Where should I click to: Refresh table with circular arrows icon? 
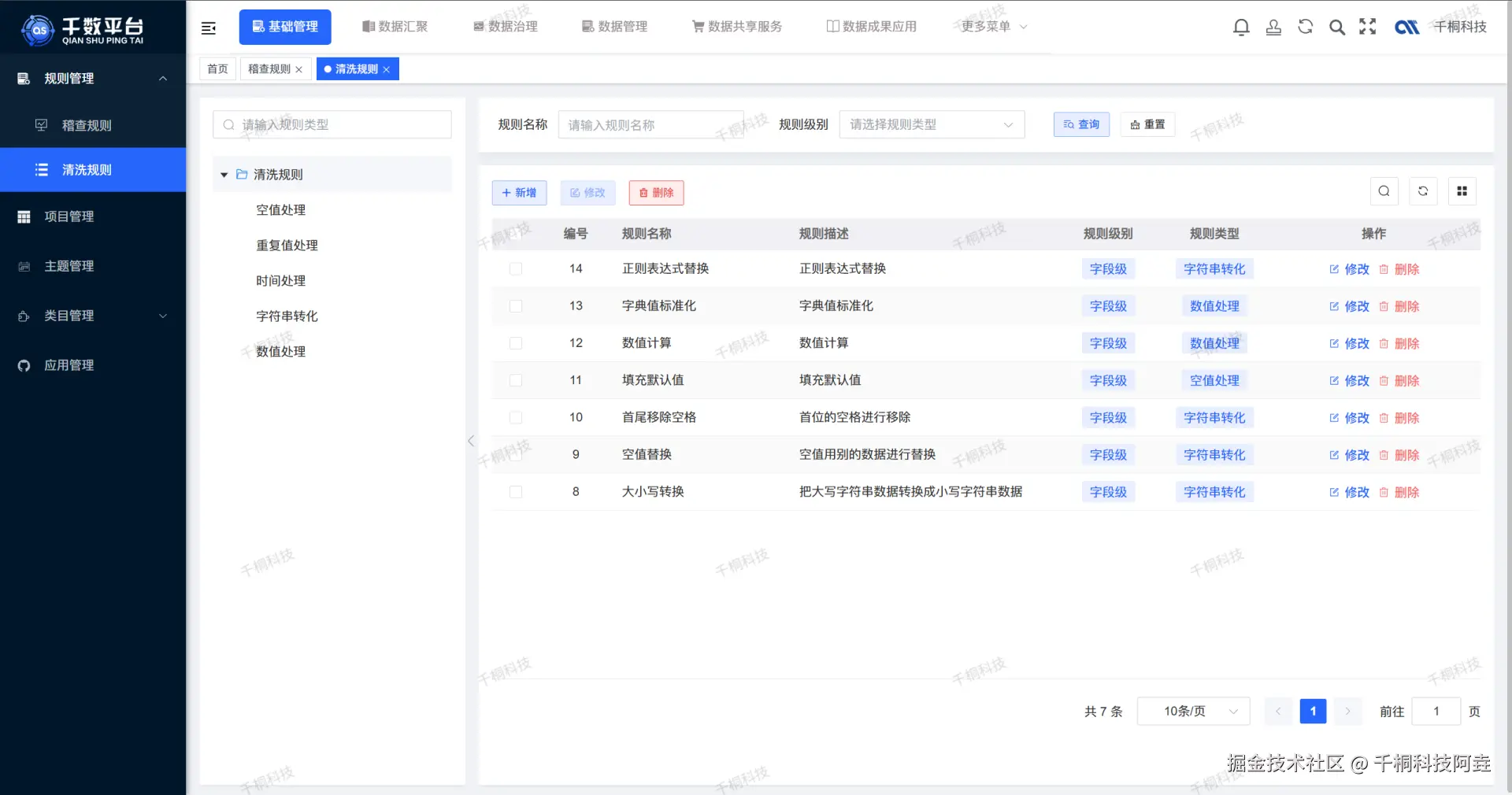pos(1423,191)
